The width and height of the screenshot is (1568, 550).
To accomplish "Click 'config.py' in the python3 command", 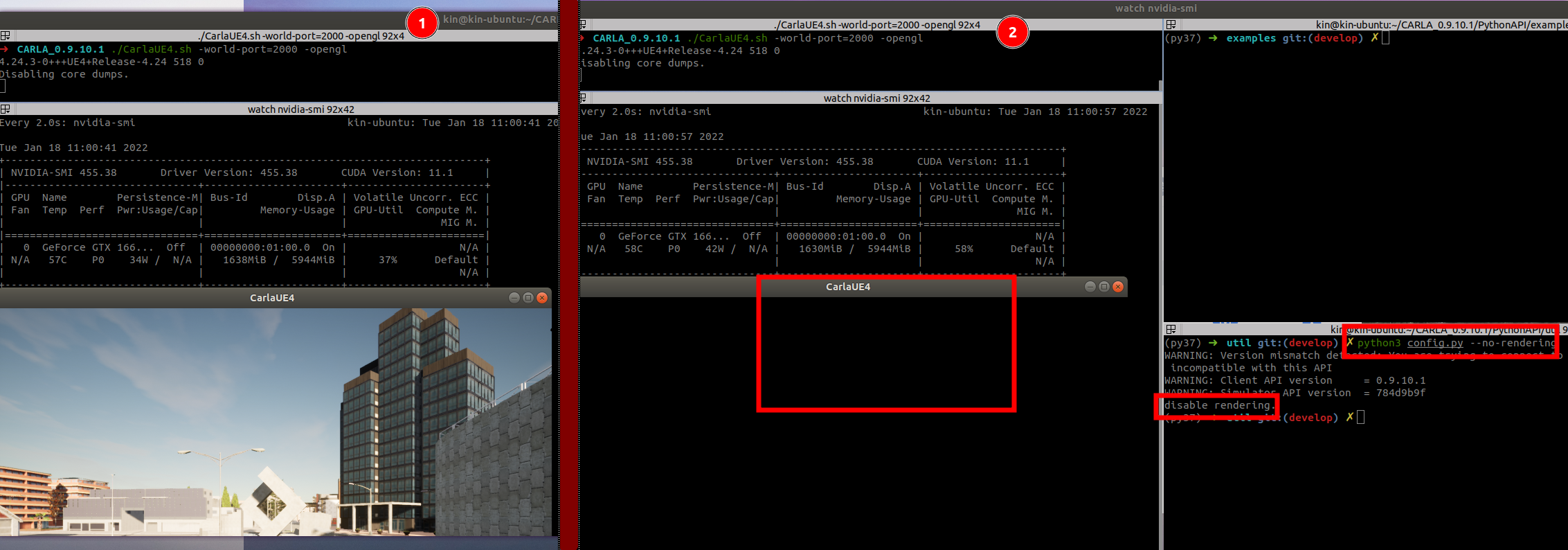I will [1434, 344].
